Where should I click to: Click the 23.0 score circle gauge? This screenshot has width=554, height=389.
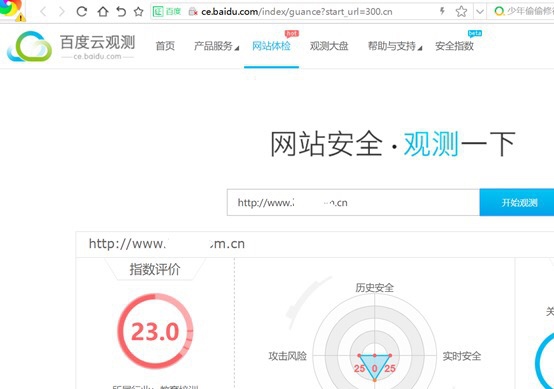(155, 331)
